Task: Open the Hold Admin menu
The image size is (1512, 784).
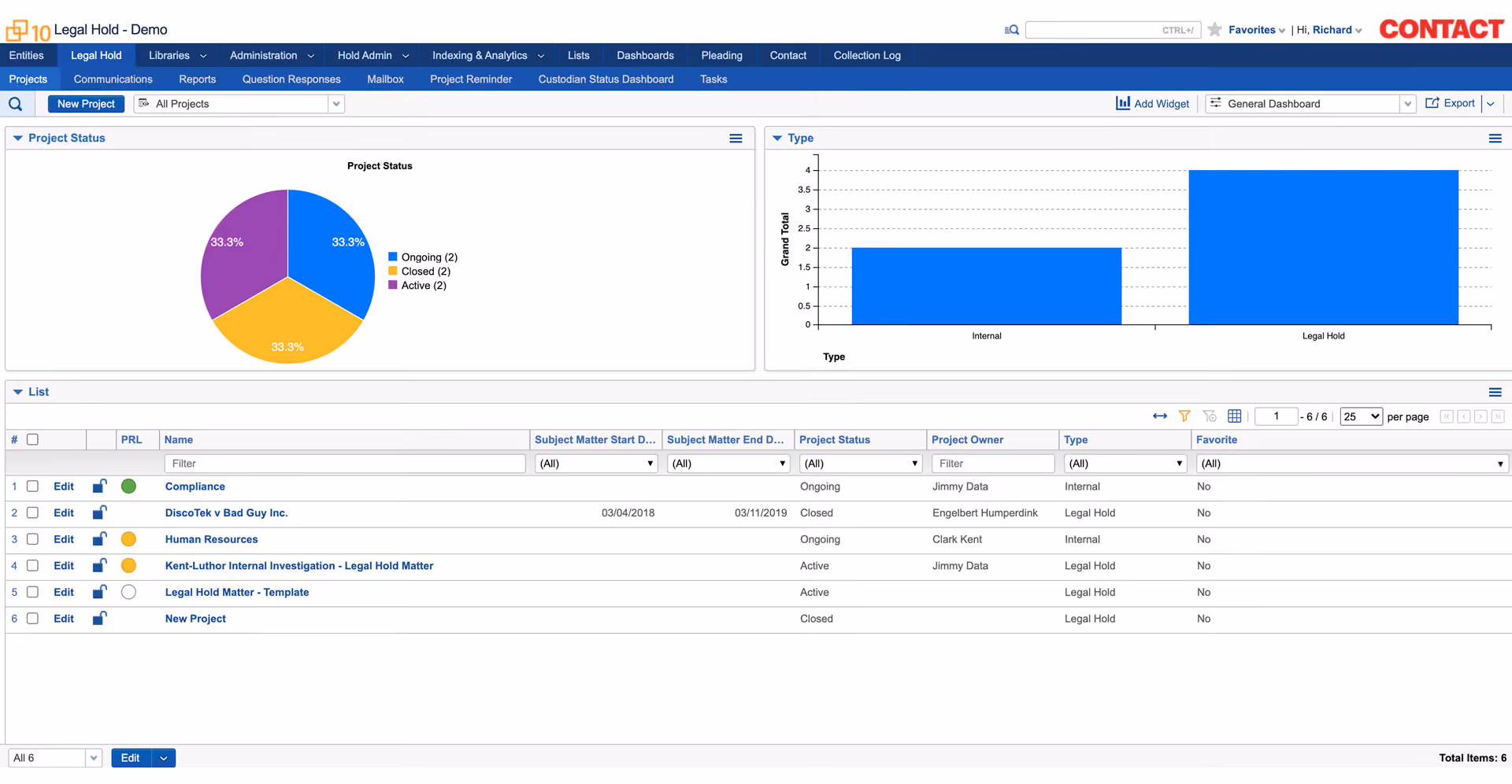Action: (373, 55)
